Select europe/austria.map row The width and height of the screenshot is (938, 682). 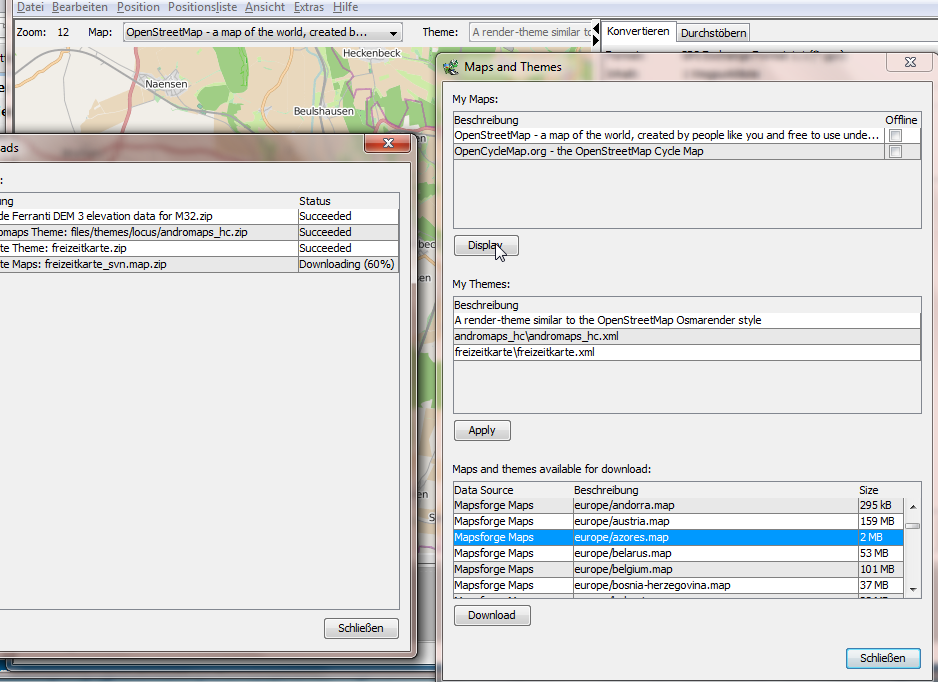678,521
